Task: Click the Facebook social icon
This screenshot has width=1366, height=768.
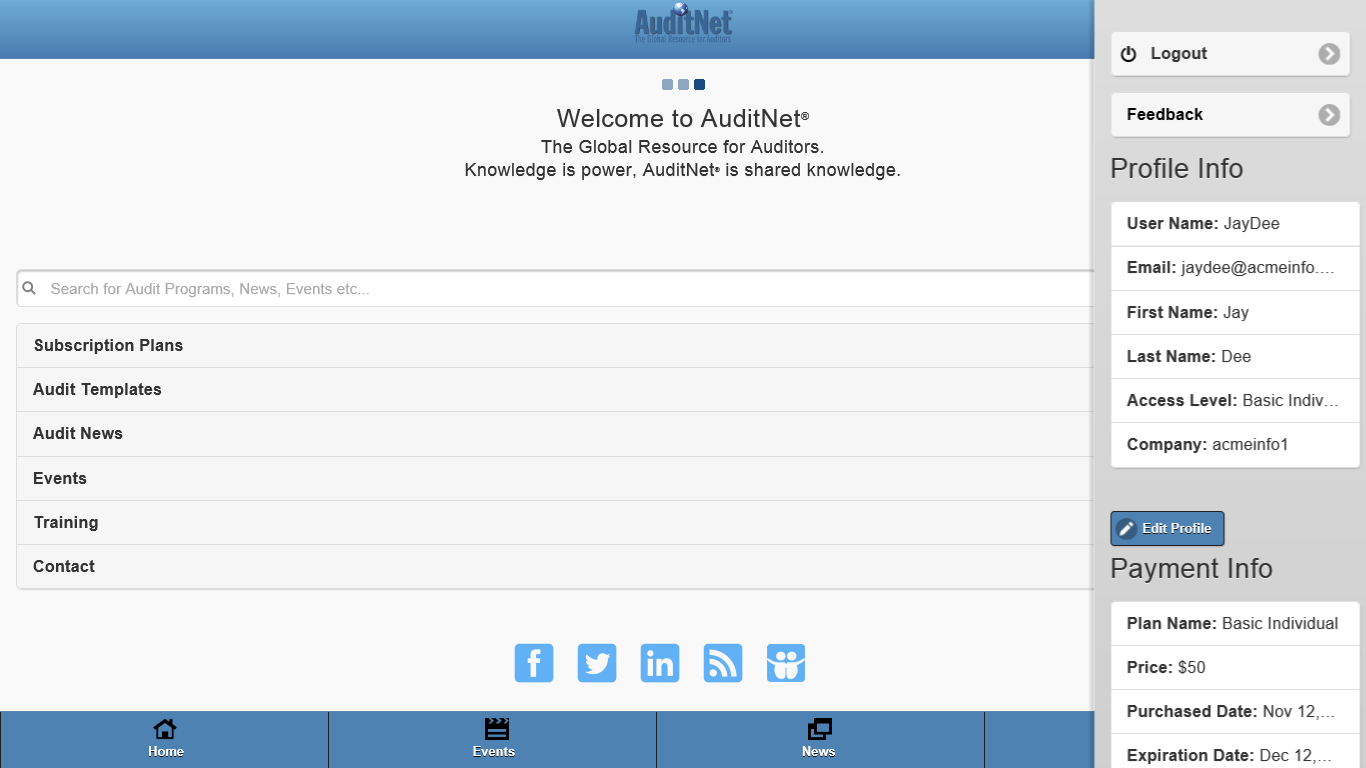Action: (x=534, y=663)
